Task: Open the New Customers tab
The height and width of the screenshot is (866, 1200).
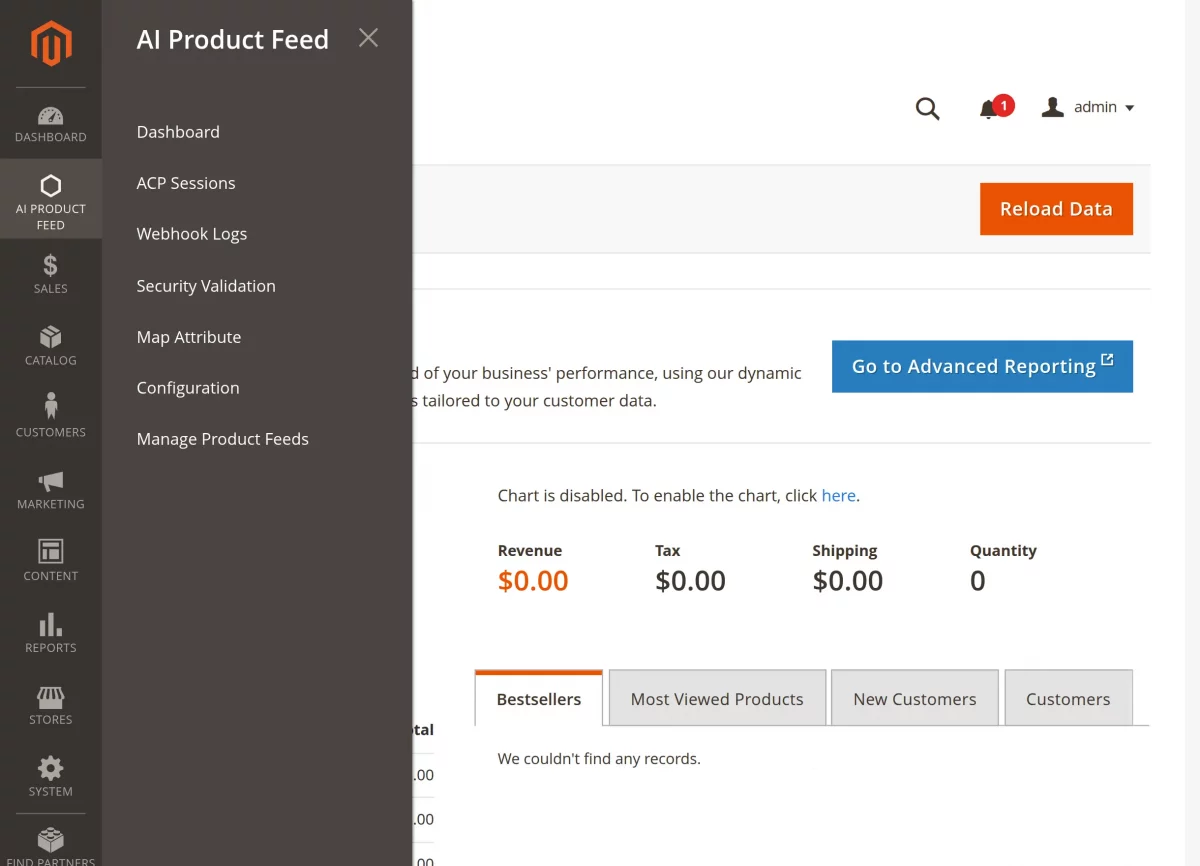Action: tap(914, 698)
